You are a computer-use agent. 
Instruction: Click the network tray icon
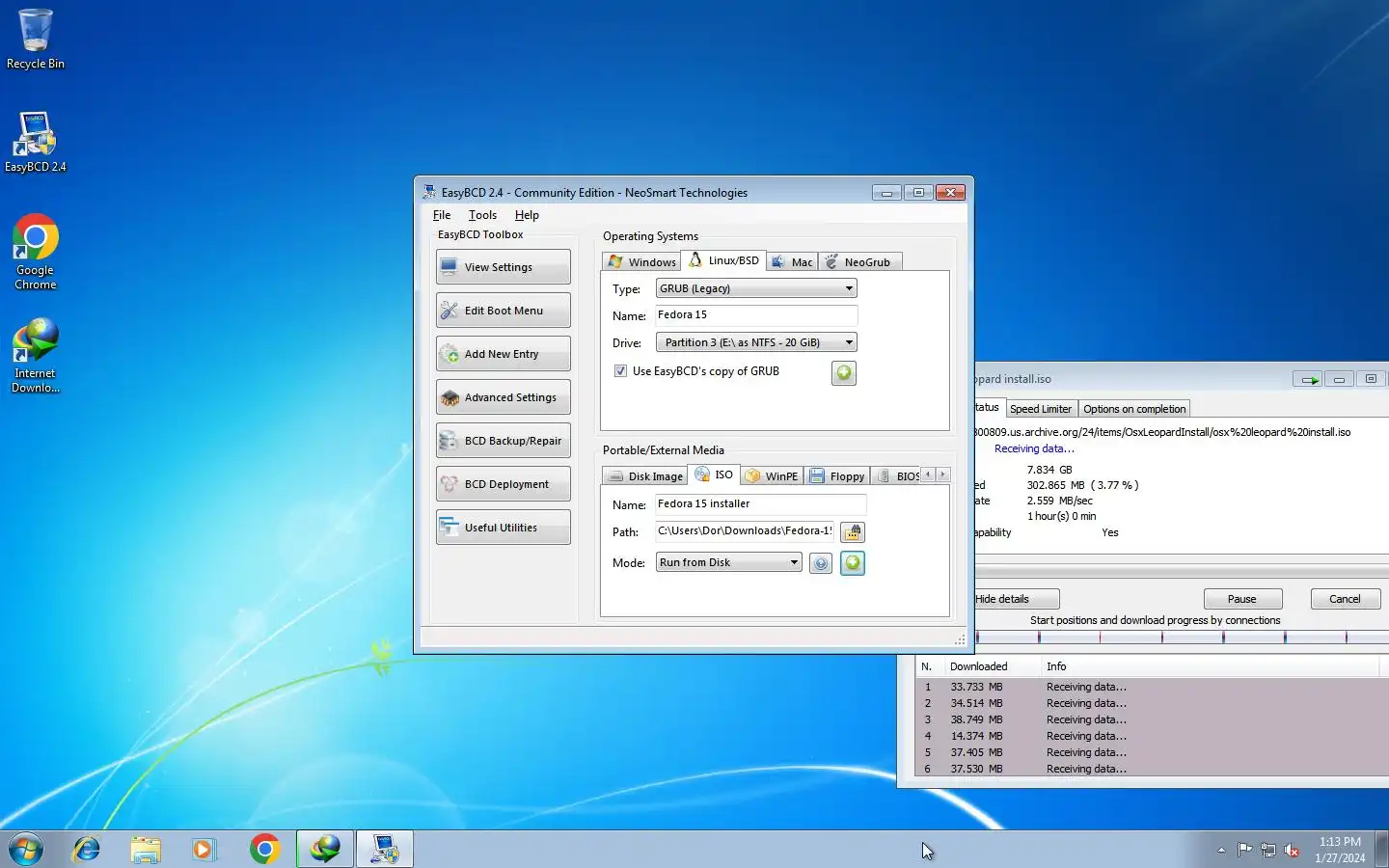(x=1268, y=850)
